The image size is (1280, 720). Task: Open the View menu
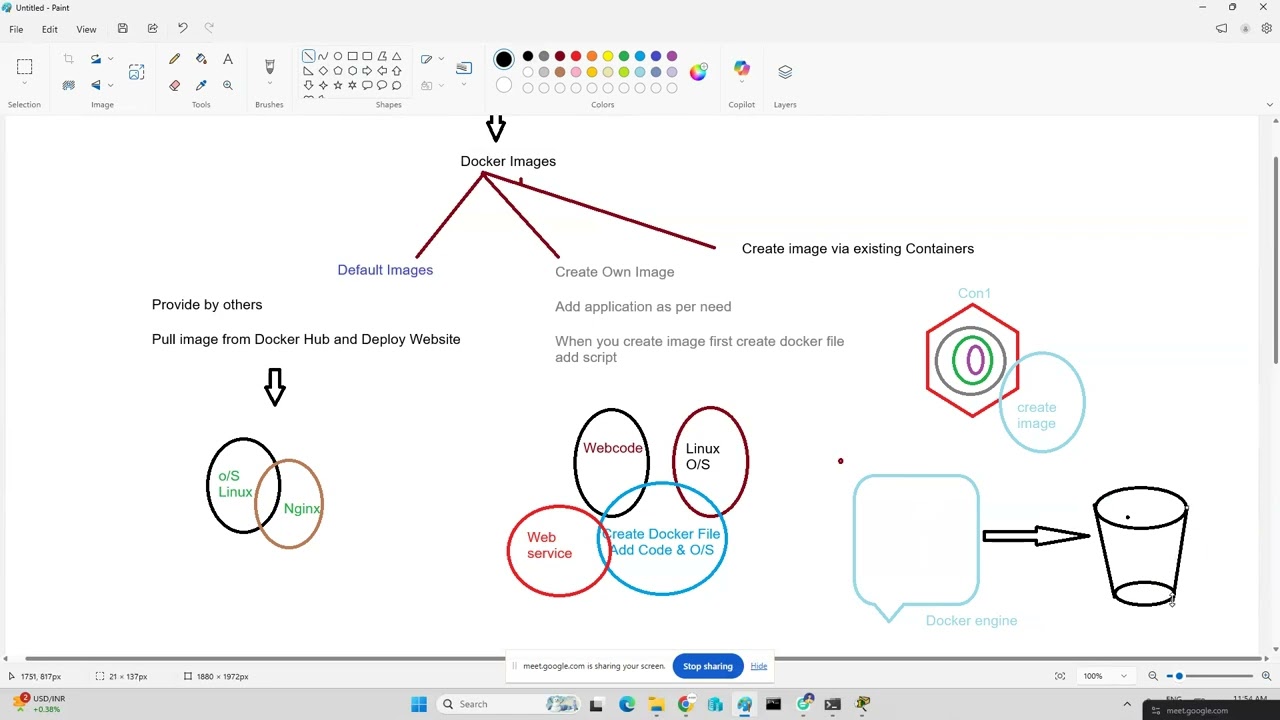[86, 29]
